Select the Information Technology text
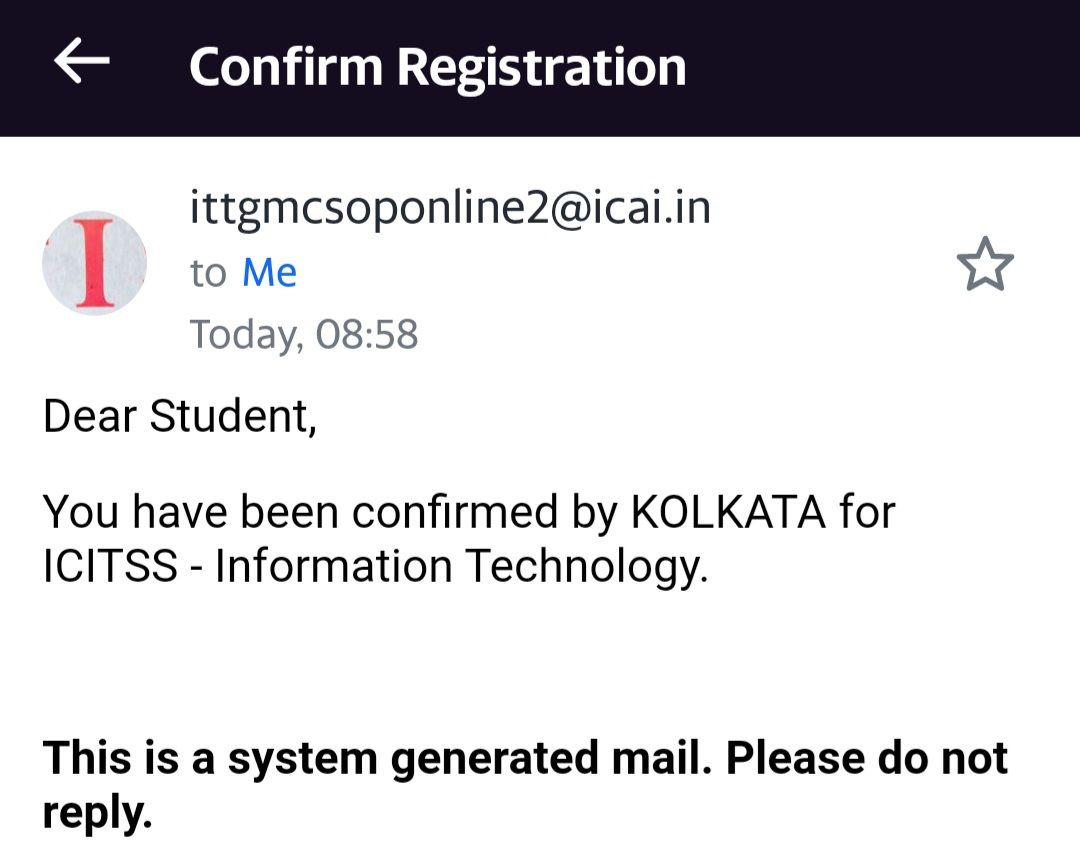This screenshot has height=850, width=1080. (461, 566)
